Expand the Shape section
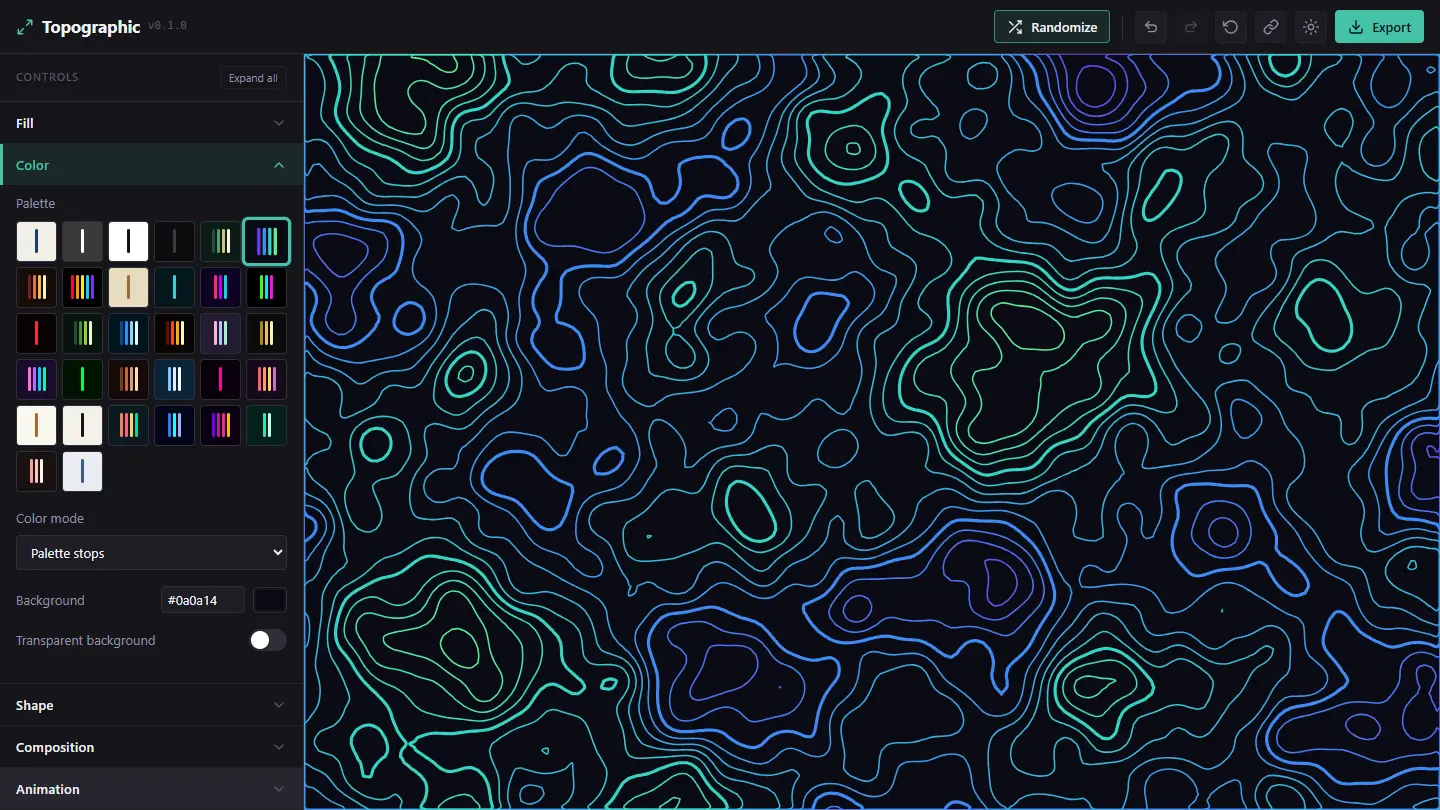Screen dimensions: 1440x810 (x=151, y=705)
